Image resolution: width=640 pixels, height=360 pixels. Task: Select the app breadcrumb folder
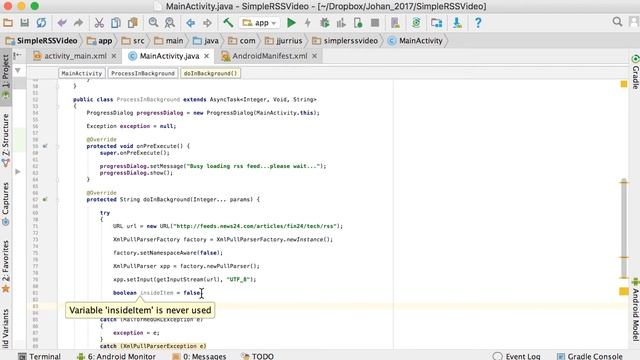point(100,41)
